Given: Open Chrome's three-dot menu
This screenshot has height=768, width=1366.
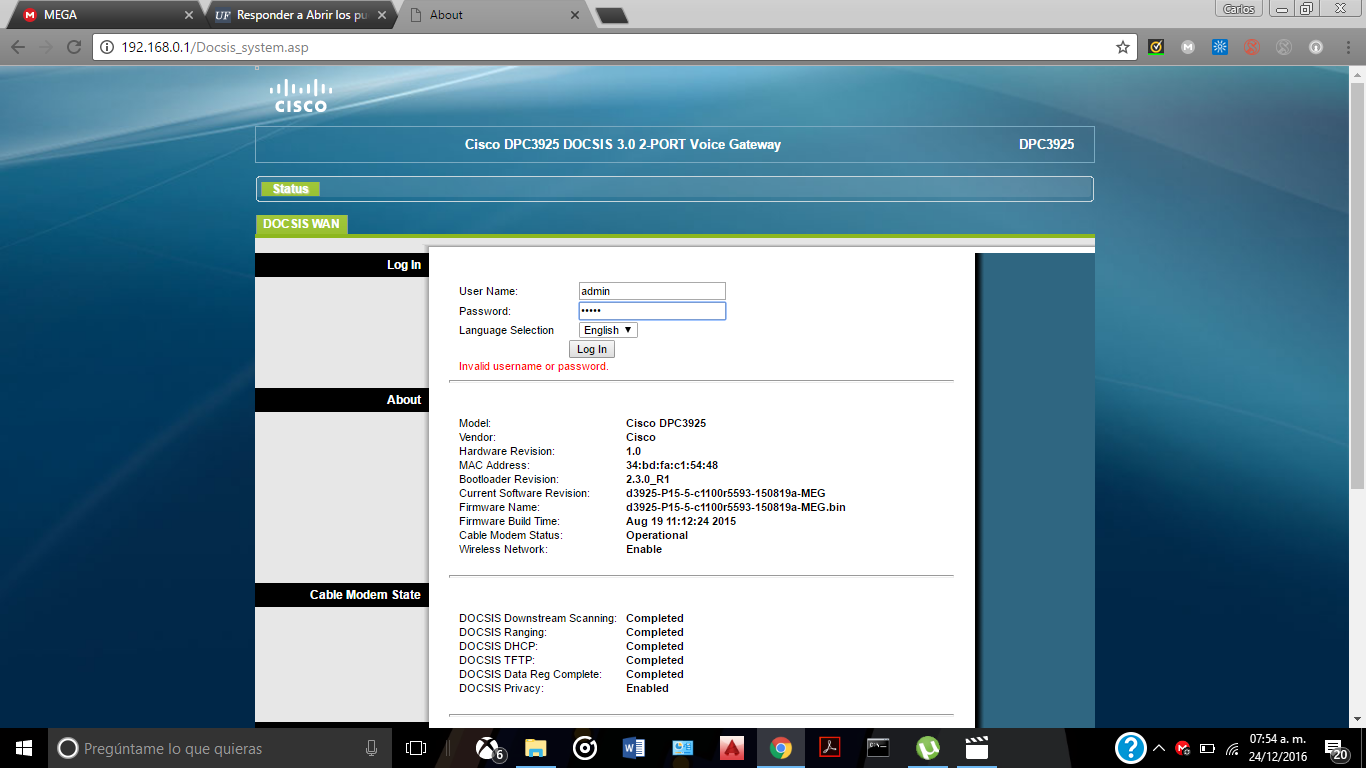Looking at the screenshot, I should (x=1346, y=47).
